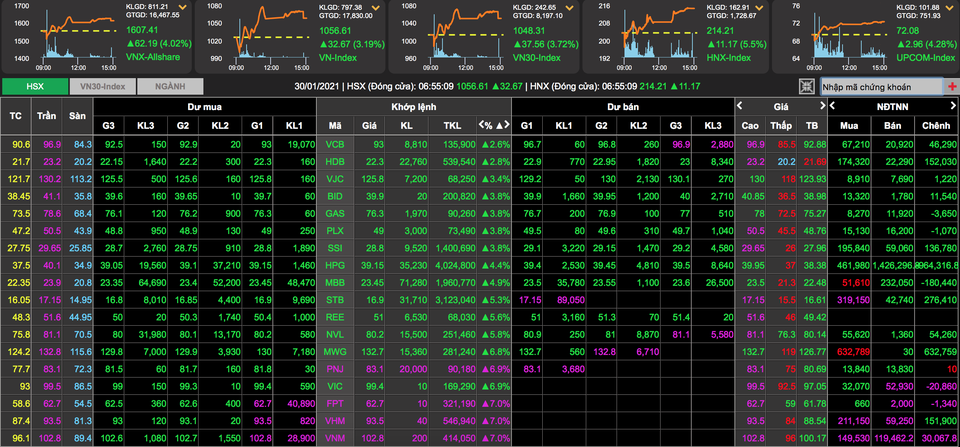Select VN-Index value 1056.61 on card

pyautogui.click(x=336, y=30)
